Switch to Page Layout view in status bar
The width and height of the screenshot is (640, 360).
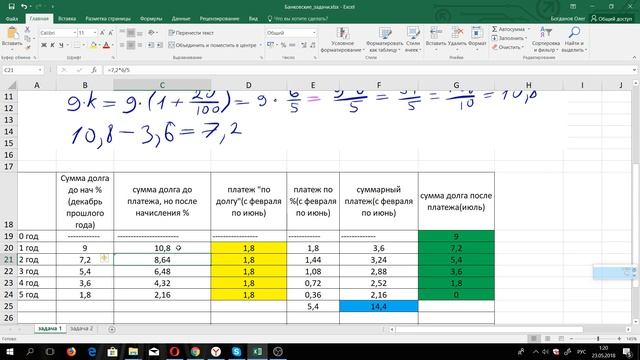tap(547, 339)
